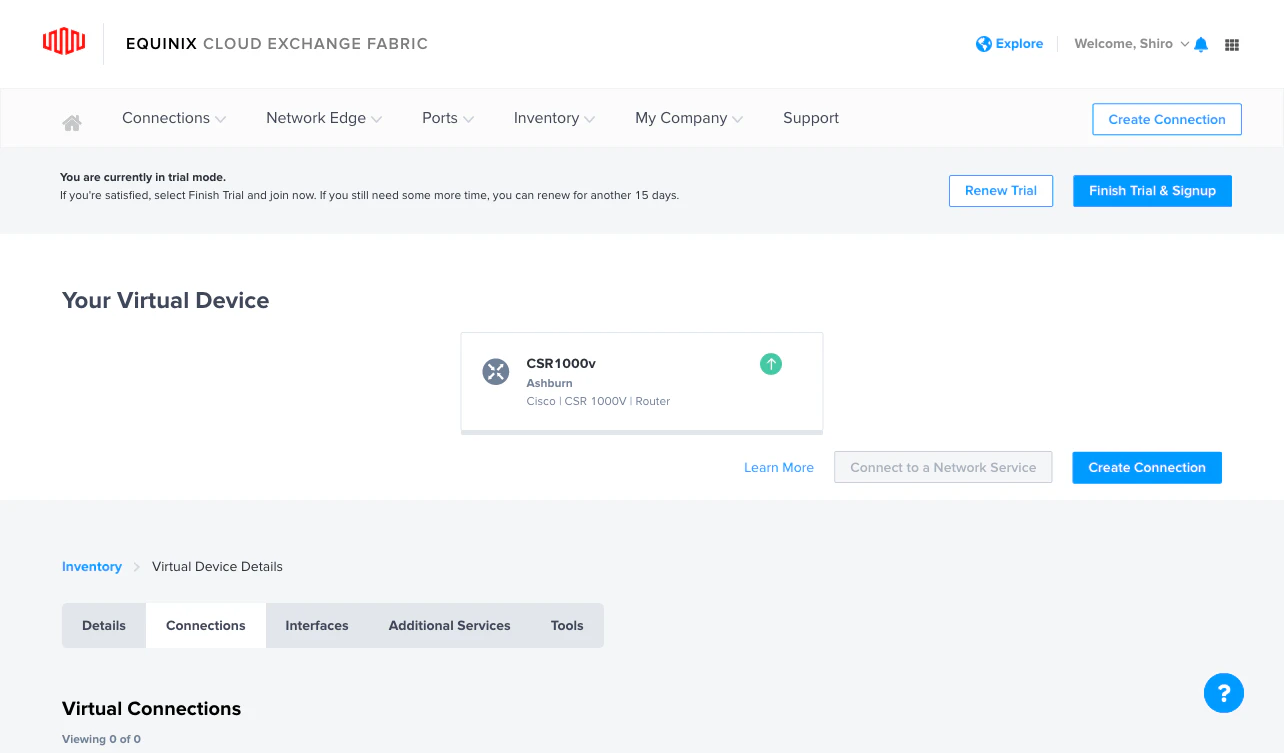Click the Renew Trial button
The image size is (1284, 753).
pyautogui.click(x=1001, y=190)
